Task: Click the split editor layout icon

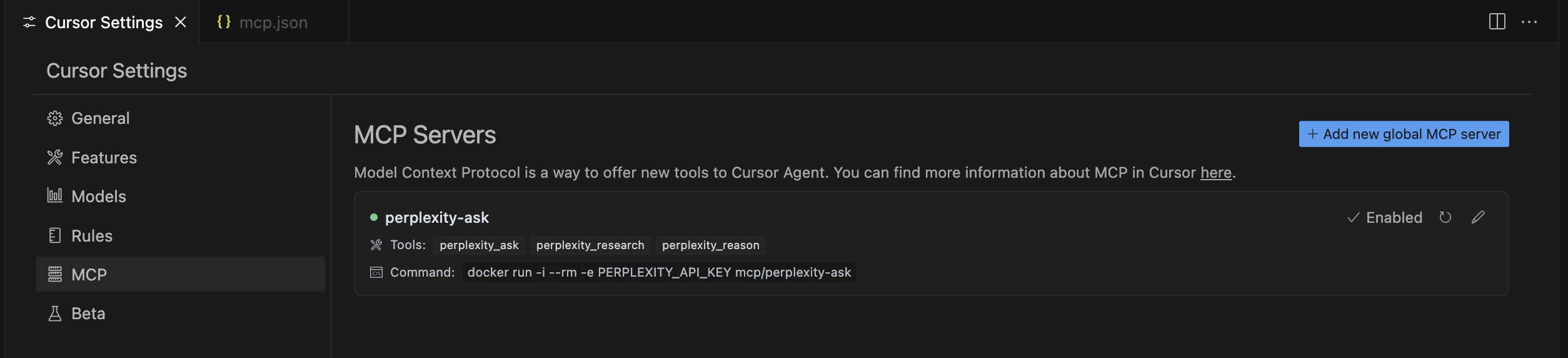Action: (1497, 22)
